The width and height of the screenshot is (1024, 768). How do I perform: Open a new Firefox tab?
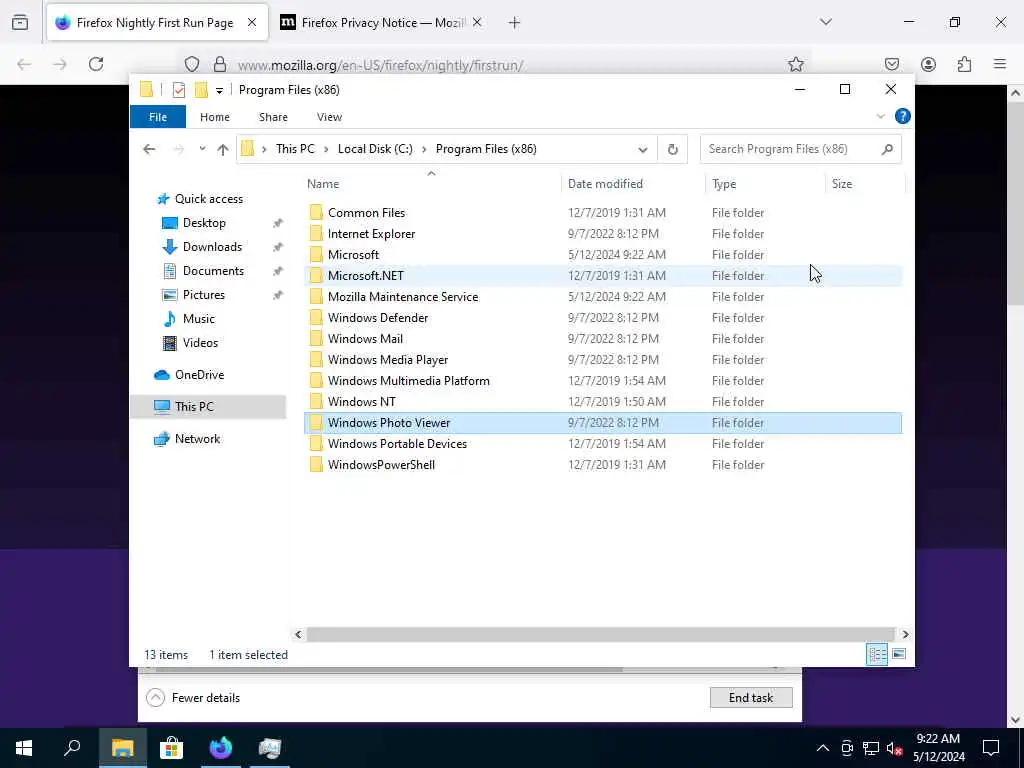514,23
